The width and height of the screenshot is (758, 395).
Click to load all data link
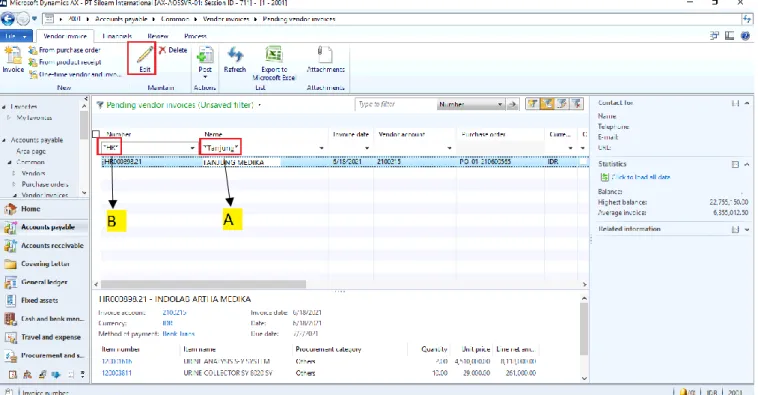[x=641, y=177]
